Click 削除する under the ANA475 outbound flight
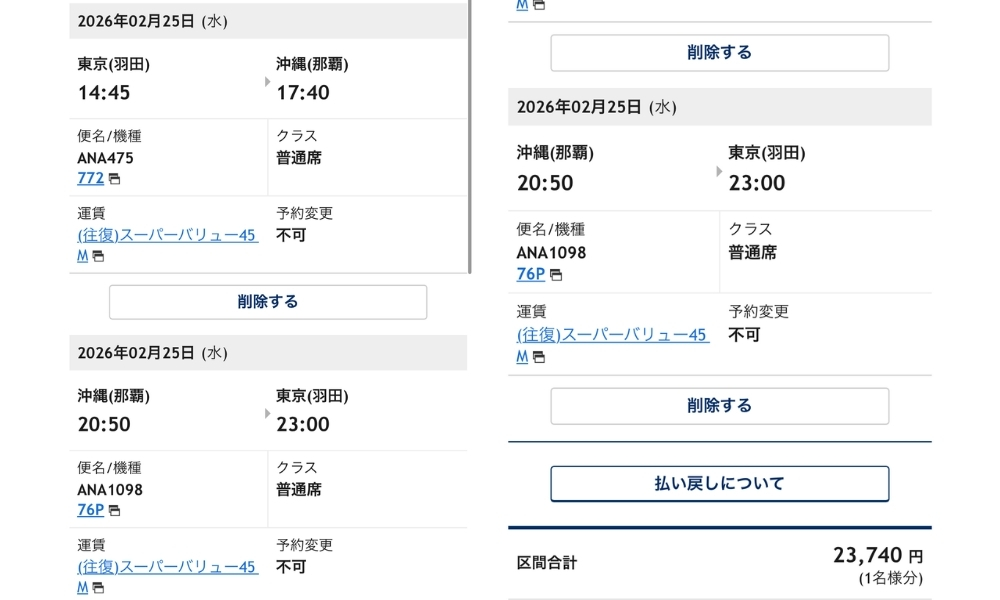The width and height of the screenshot is (1000, 600). 267,302
